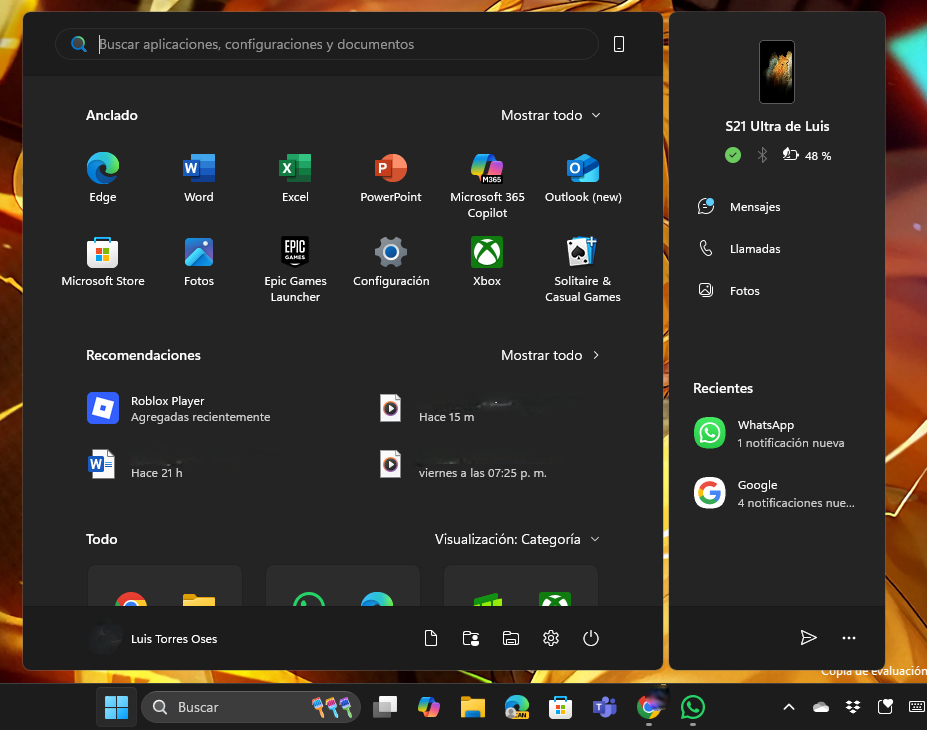The image size is (927, 730).
Task: Open Luis Torres Oses account menu
Action: point(153,638)
